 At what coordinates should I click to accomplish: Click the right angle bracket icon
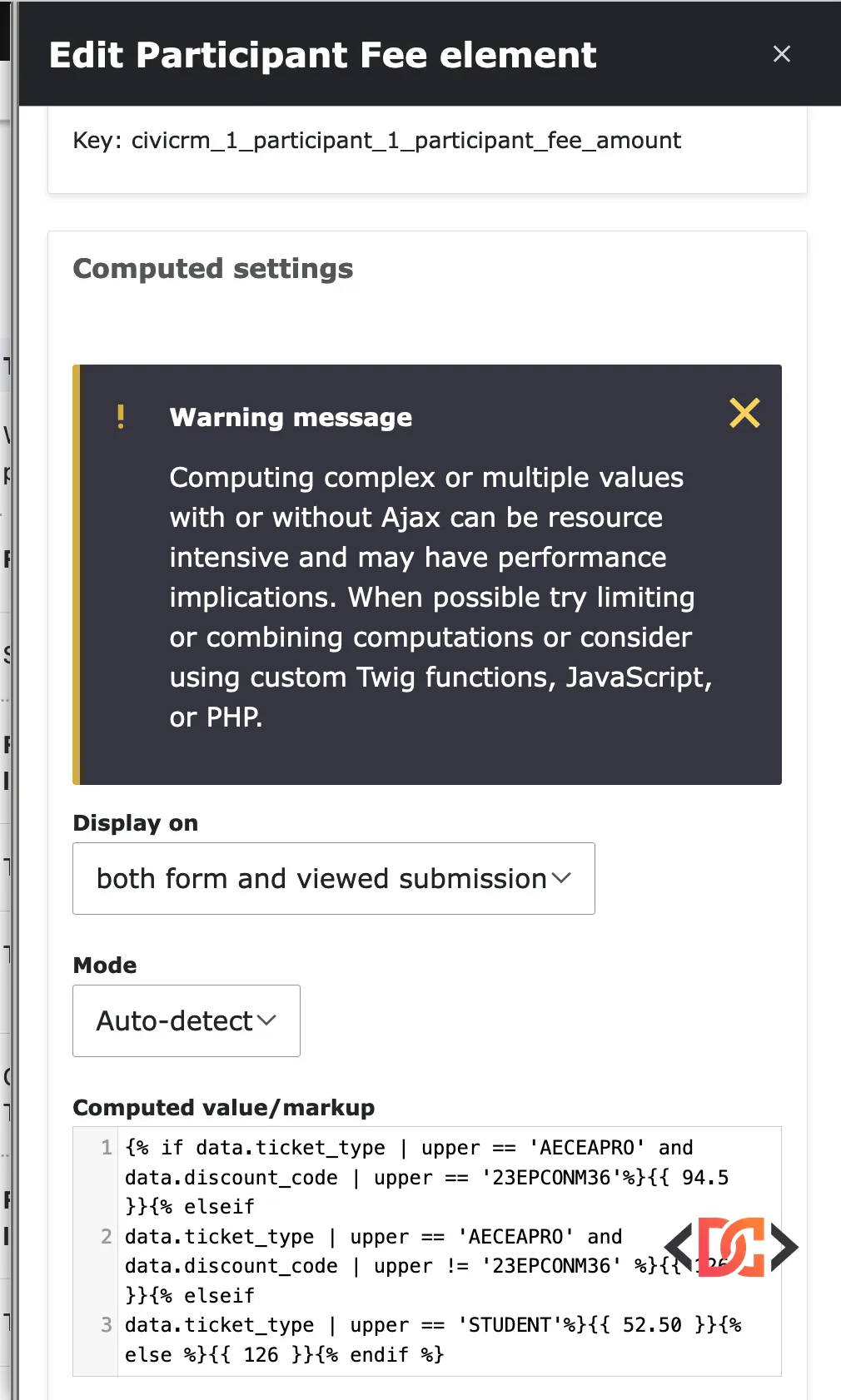pos(784,1247)
